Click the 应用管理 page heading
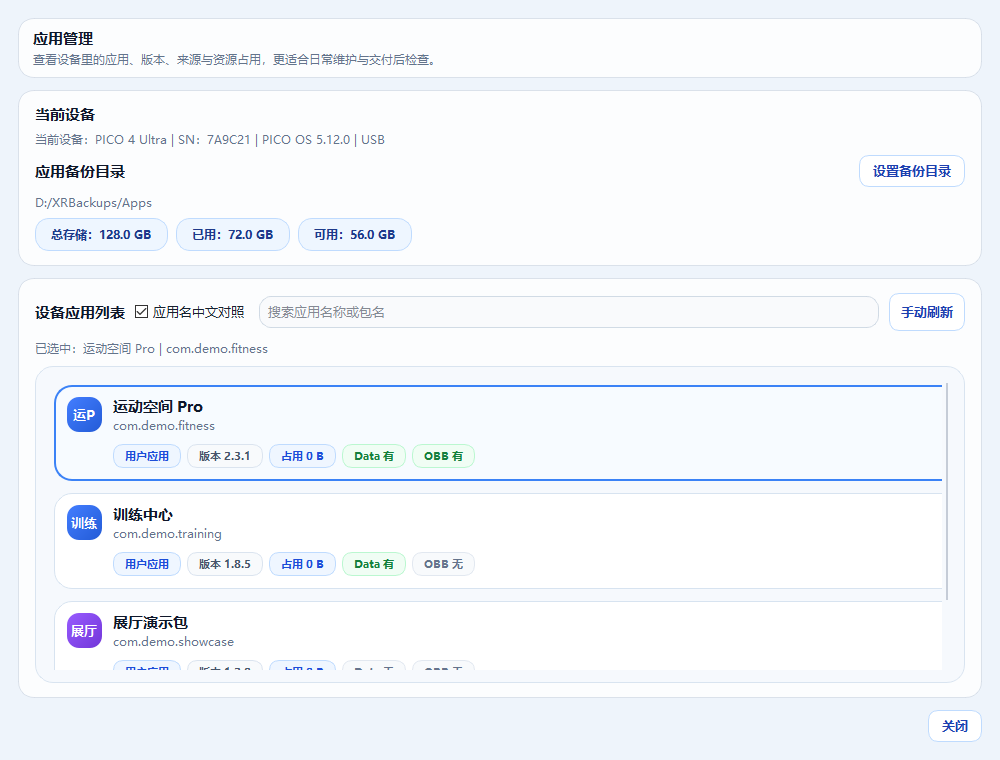The image size is (1000, 760). tap(63, 39)
